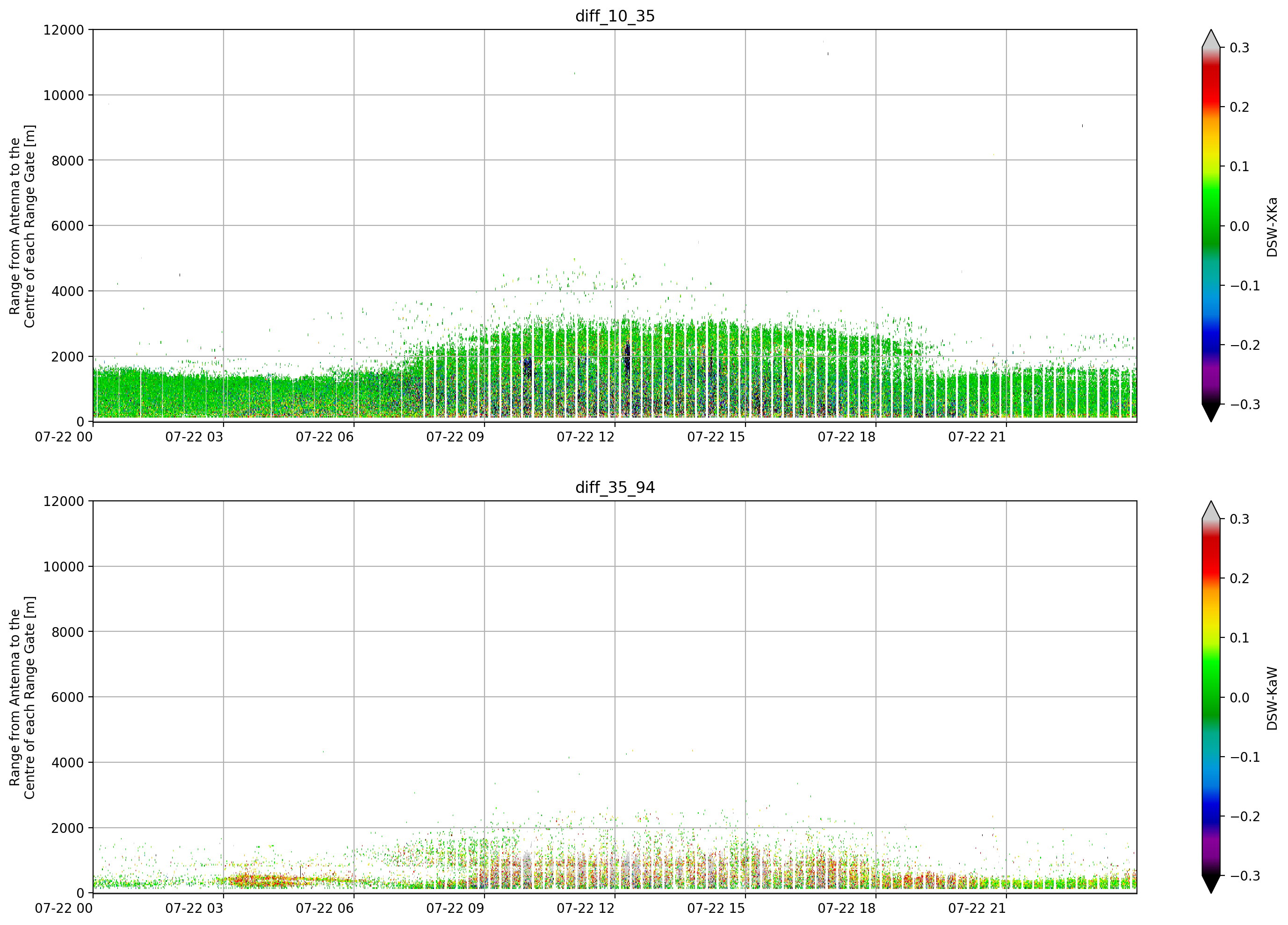Click the black lower arrow of the DSW-XKa colorbar
Screen dimensions: 1288x925
(x=1211, y=412)
